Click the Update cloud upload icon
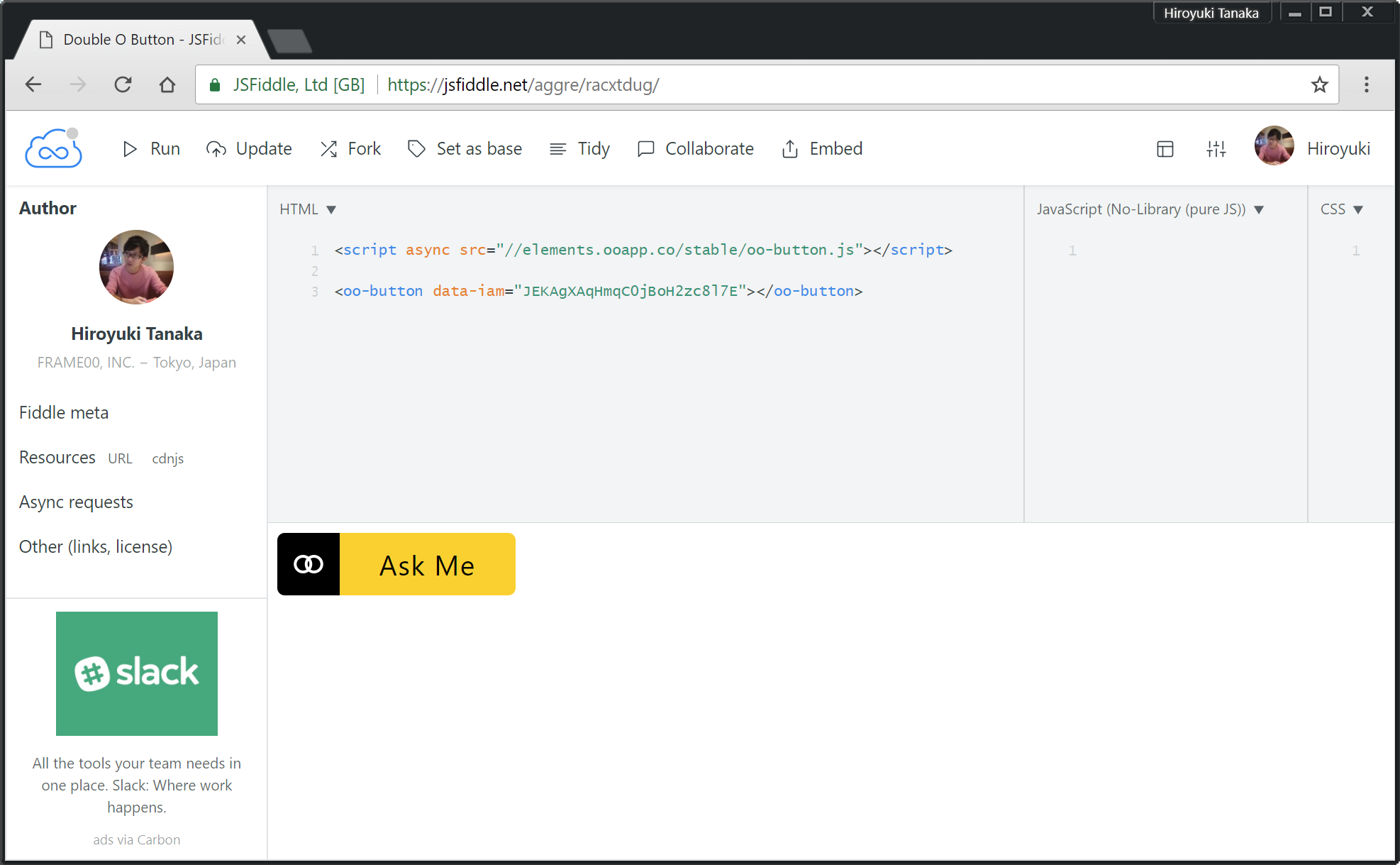Screen dimensions: 1400x865 coord(216,149)
